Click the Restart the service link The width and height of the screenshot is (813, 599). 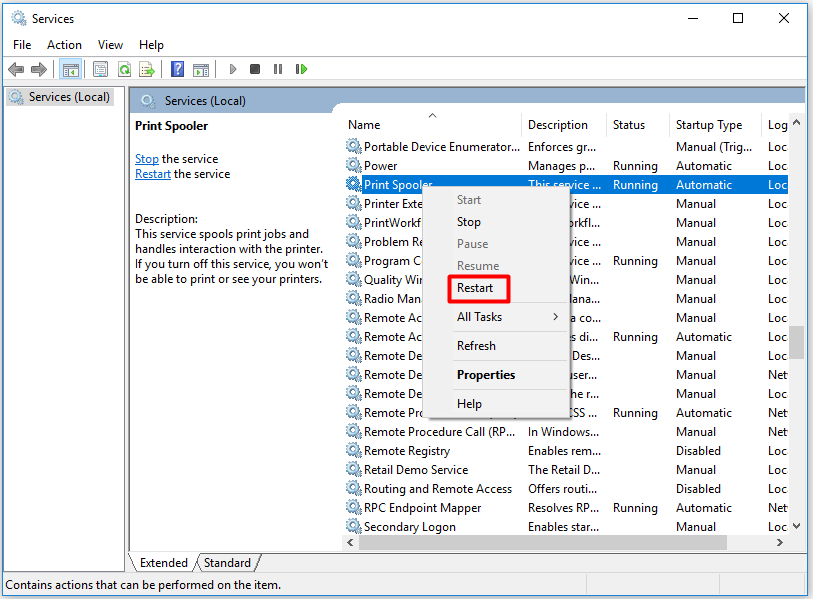coord(152,173)
